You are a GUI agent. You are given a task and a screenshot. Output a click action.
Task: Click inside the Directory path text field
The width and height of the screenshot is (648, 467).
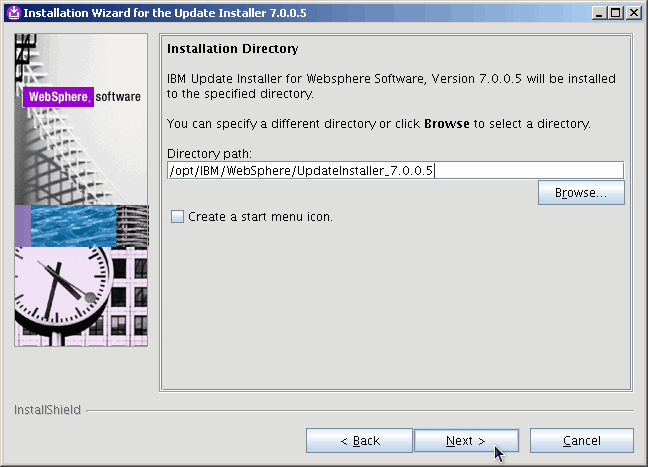click(x=395, y=170)
